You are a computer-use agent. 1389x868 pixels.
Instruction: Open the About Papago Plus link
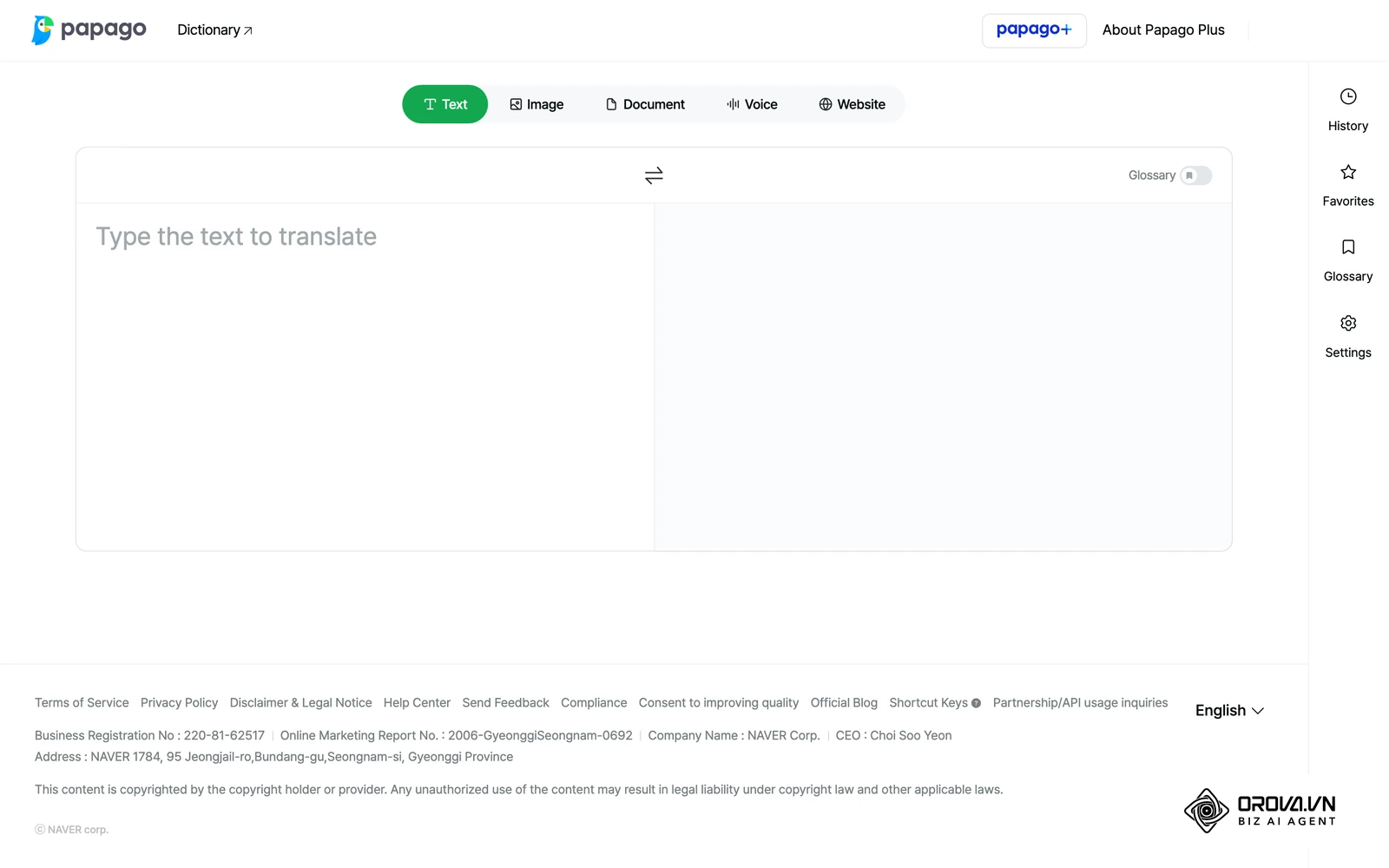tap(1163, 30)
